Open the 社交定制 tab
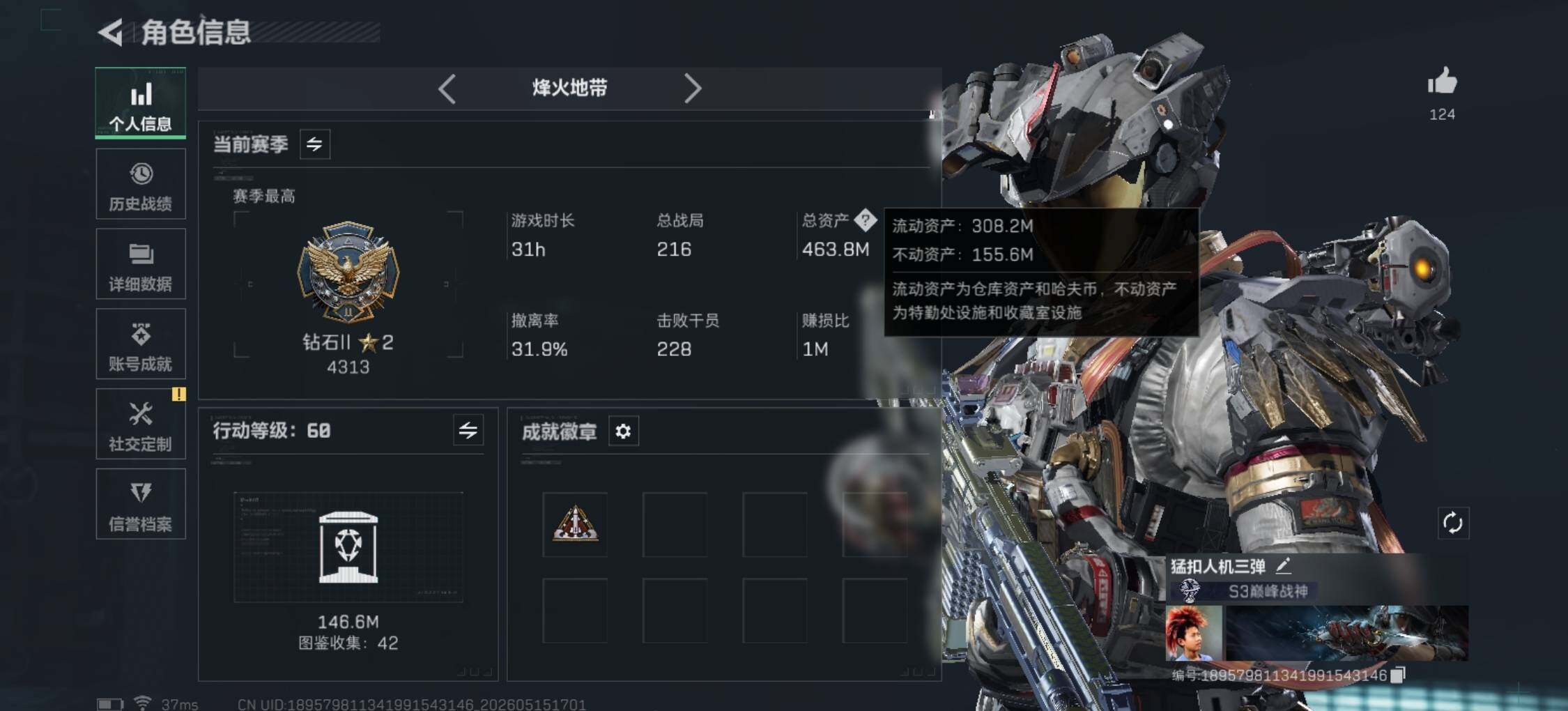Screen dimensions: 1568x711 click(141, 425)
